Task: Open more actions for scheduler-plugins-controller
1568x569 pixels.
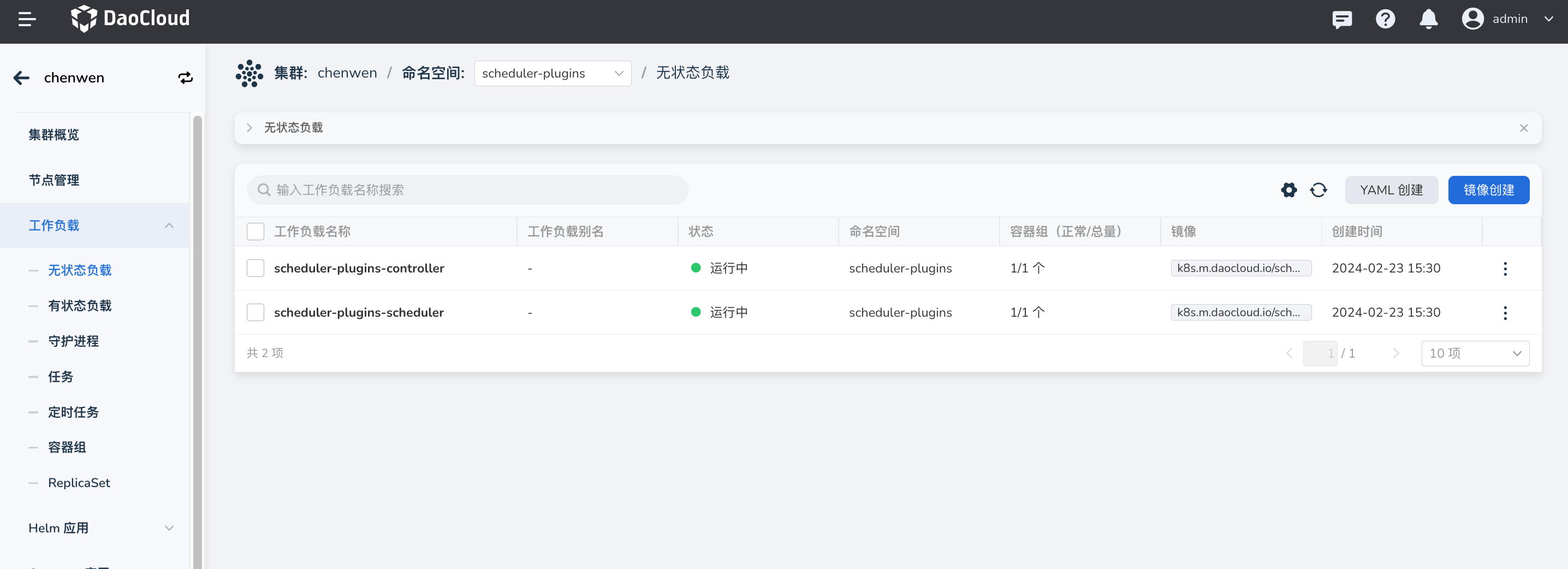Action: click(x=1505, y=268)
